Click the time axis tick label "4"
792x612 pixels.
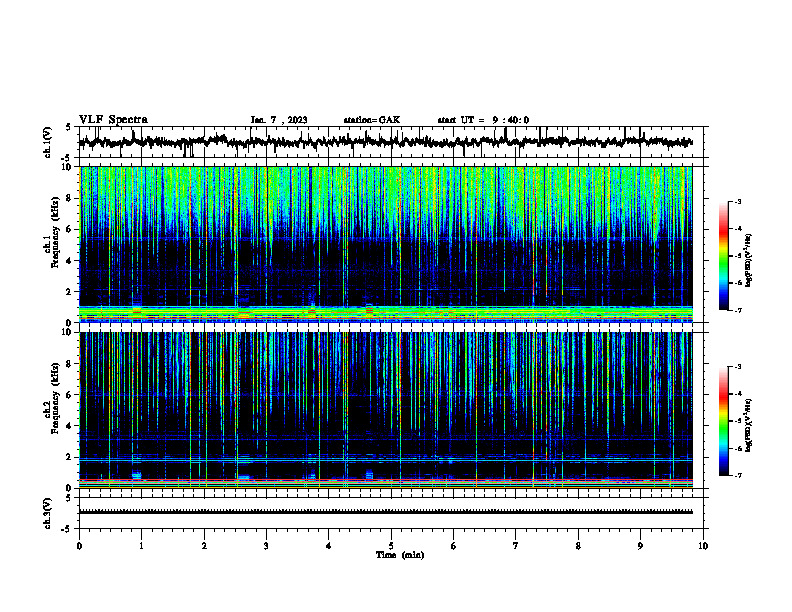(x=329, y=546)
